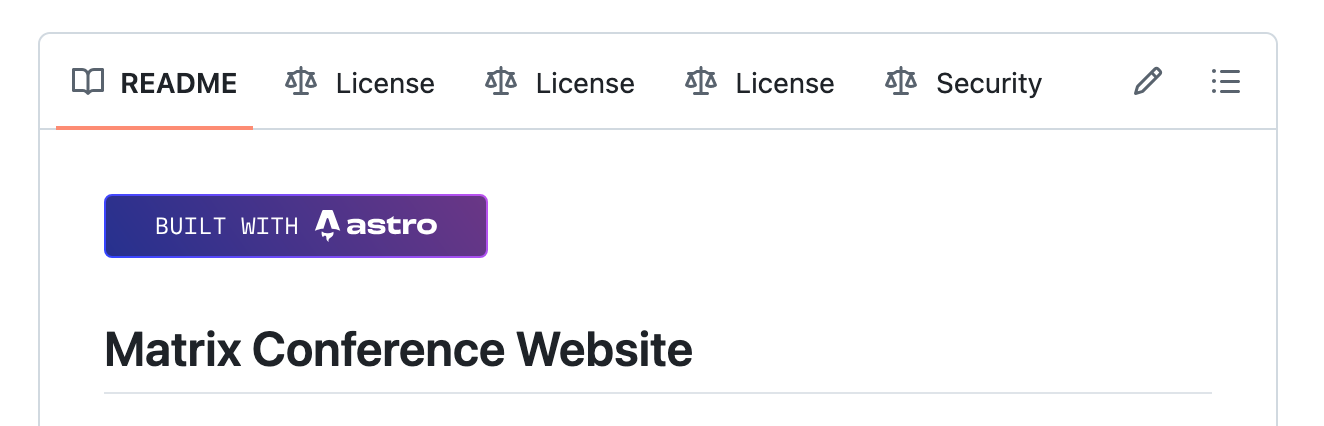Click the Matrix Conference Website heading
Viewport: 1324px width, 426px height.
[x=399, y=350]
